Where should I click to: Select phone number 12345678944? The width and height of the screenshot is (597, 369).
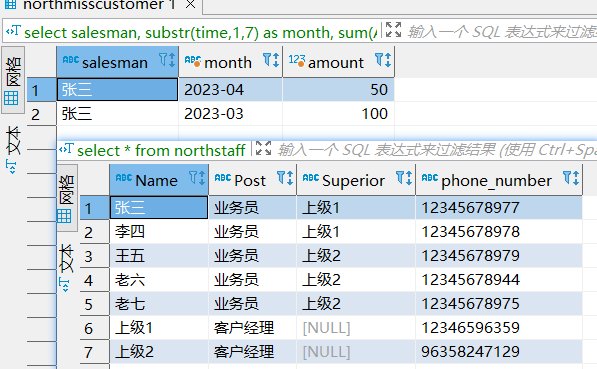[x=499, y=280]
